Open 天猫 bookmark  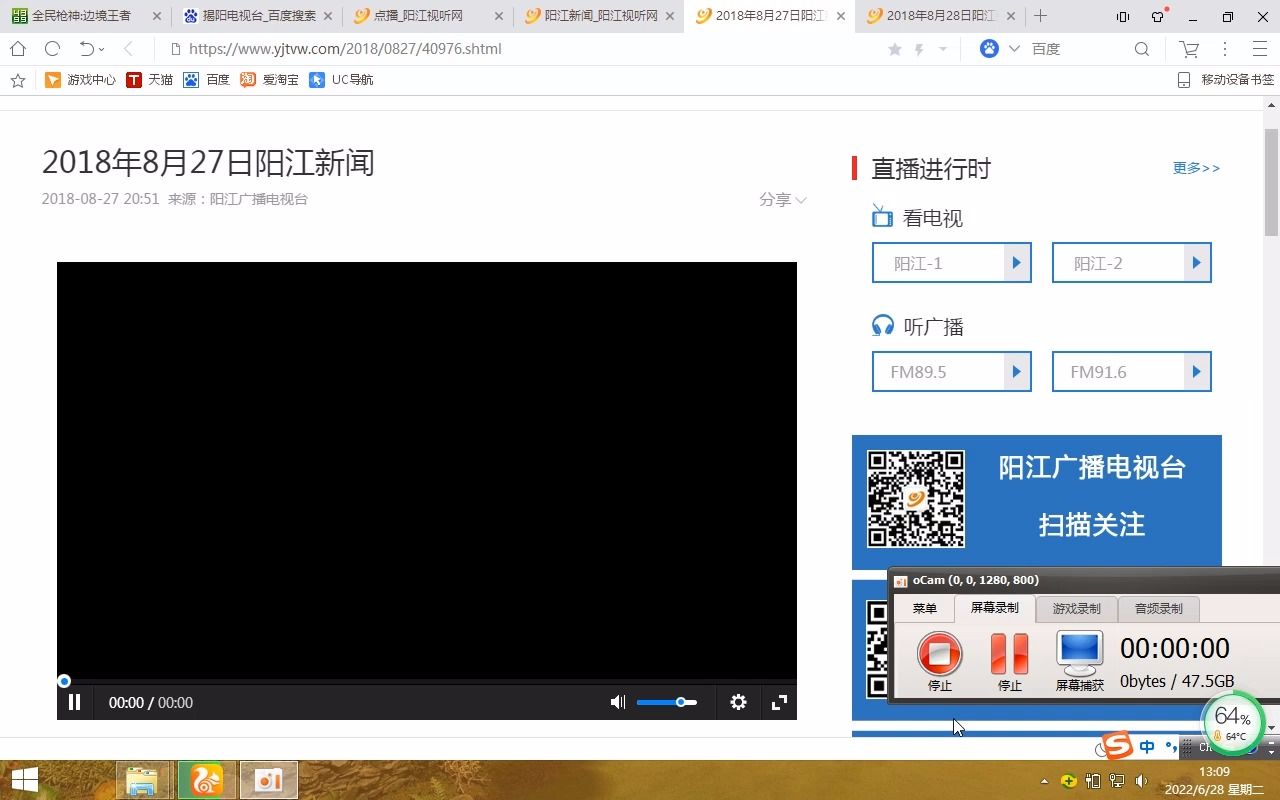coord(150,80)
